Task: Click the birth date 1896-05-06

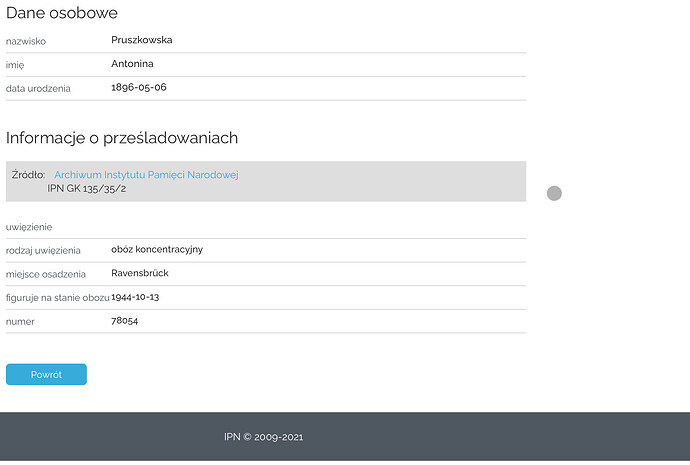Action: coord(138,88)
